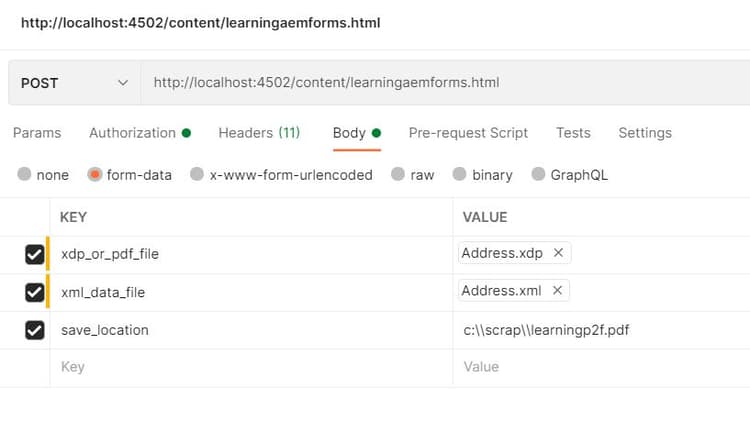The image size is (750, 421).
Task: Select the form-data body type
Action: (x=95, y=175)
